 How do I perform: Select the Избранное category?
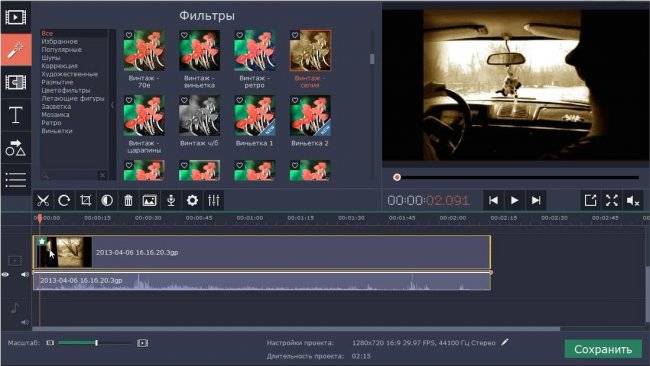click(x=59, y=41)
